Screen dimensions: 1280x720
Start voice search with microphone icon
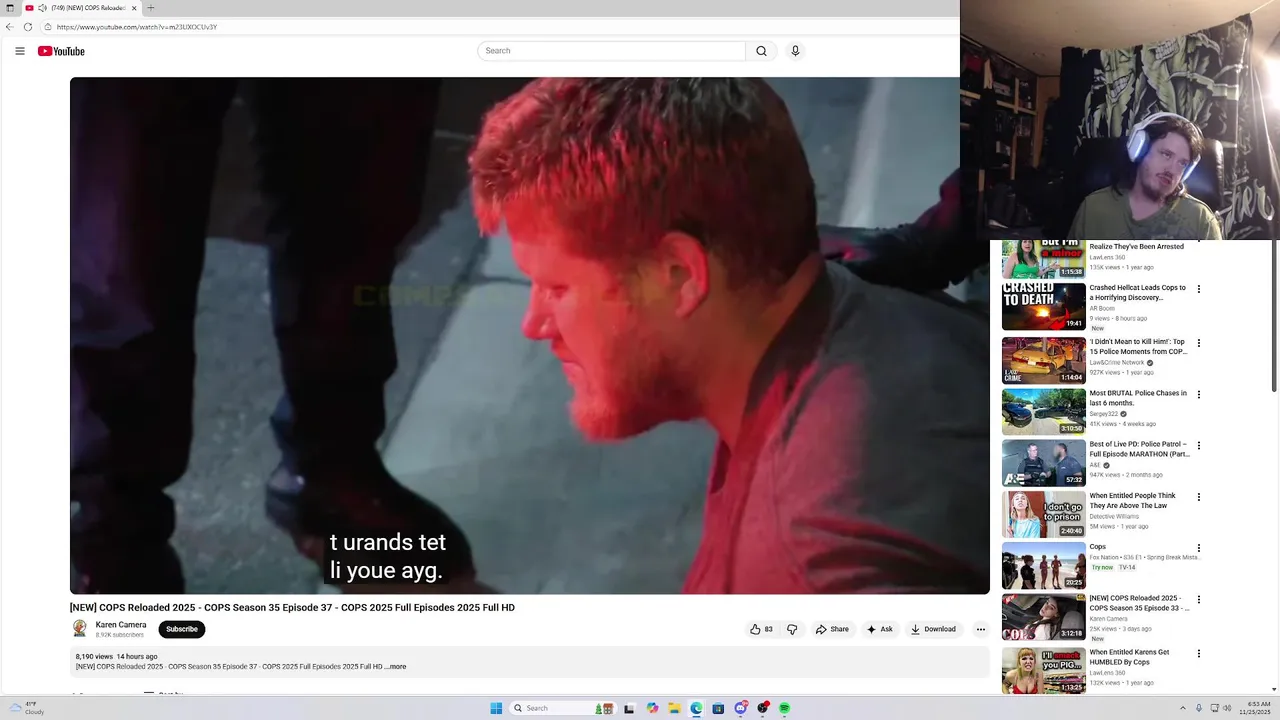pos(795,51)
